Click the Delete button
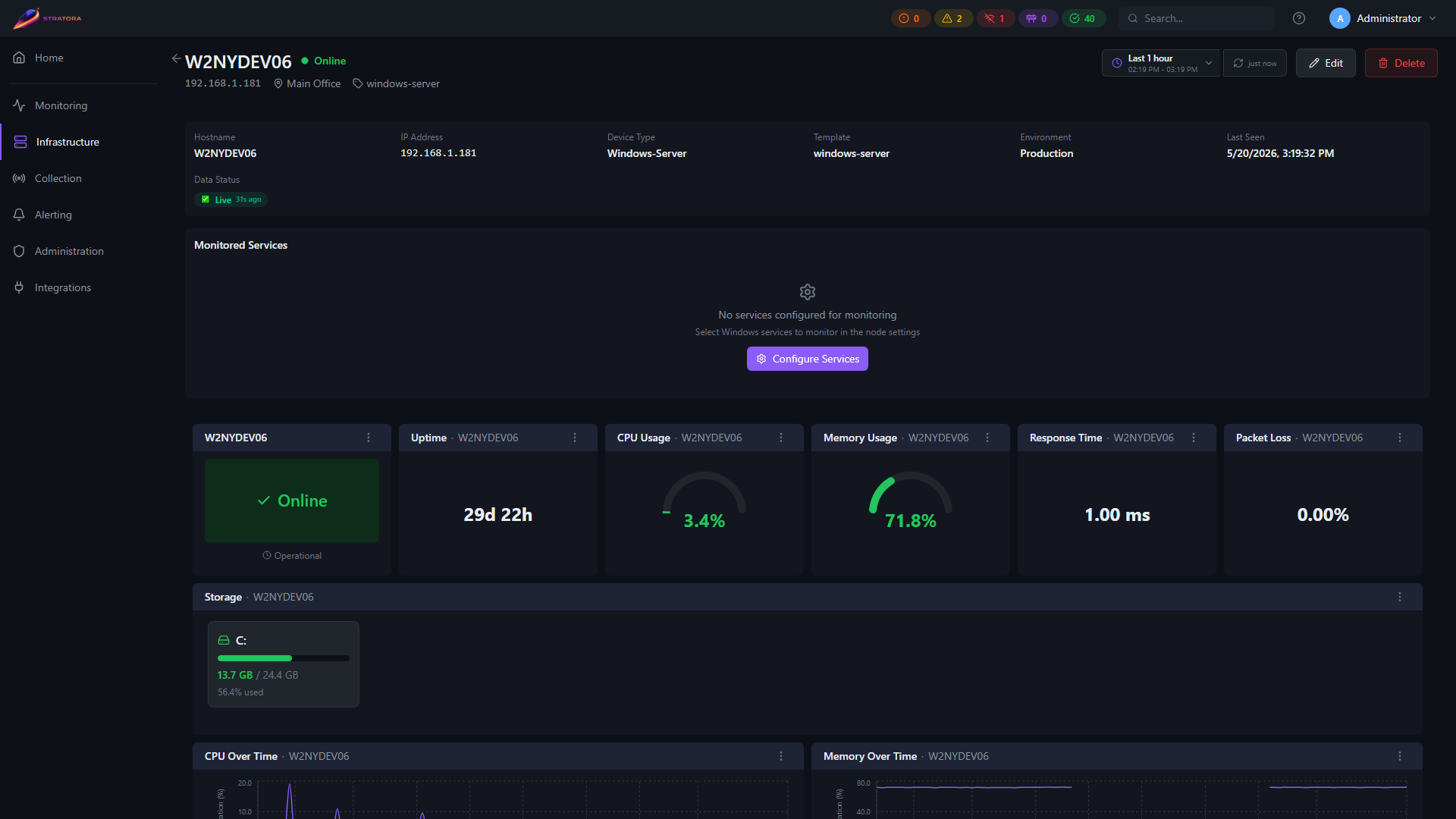This screenshot has width=1456, height=819. [x=1401, y=63]
